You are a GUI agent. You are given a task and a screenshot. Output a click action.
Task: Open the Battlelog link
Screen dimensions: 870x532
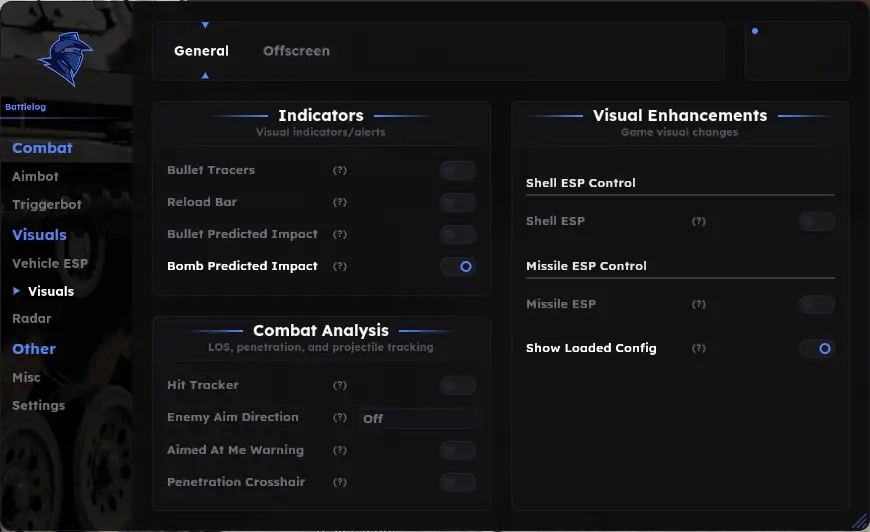point(26,107)
